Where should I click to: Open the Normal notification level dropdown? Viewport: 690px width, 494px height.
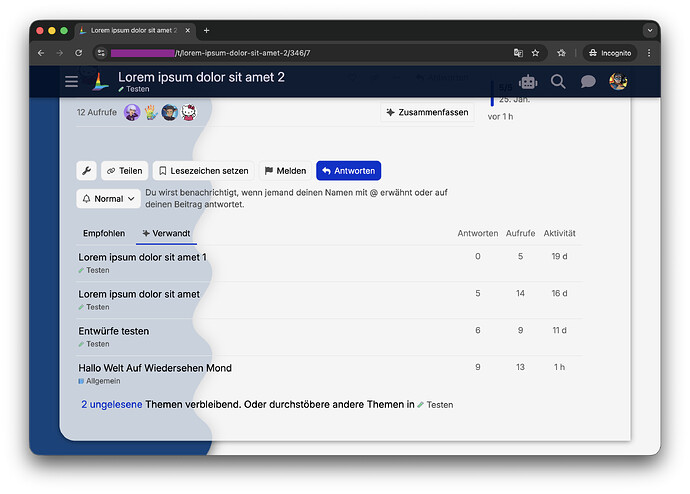(x=108, y=199)
